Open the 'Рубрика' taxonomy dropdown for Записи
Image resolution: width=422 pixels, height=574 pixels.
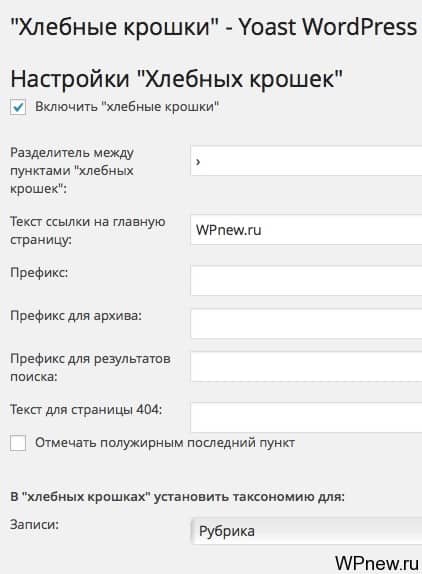tap(306, 531)
